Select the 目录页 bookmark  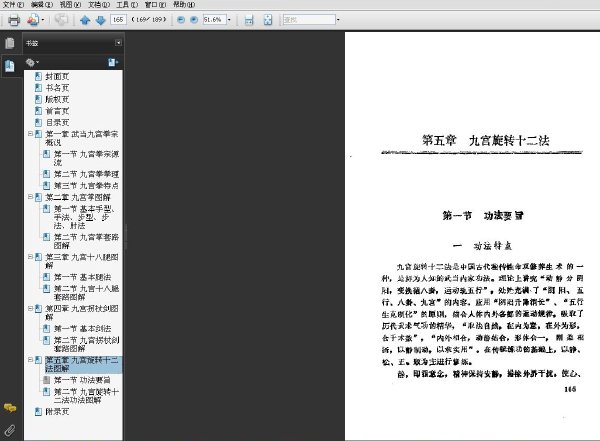(57, 122)
